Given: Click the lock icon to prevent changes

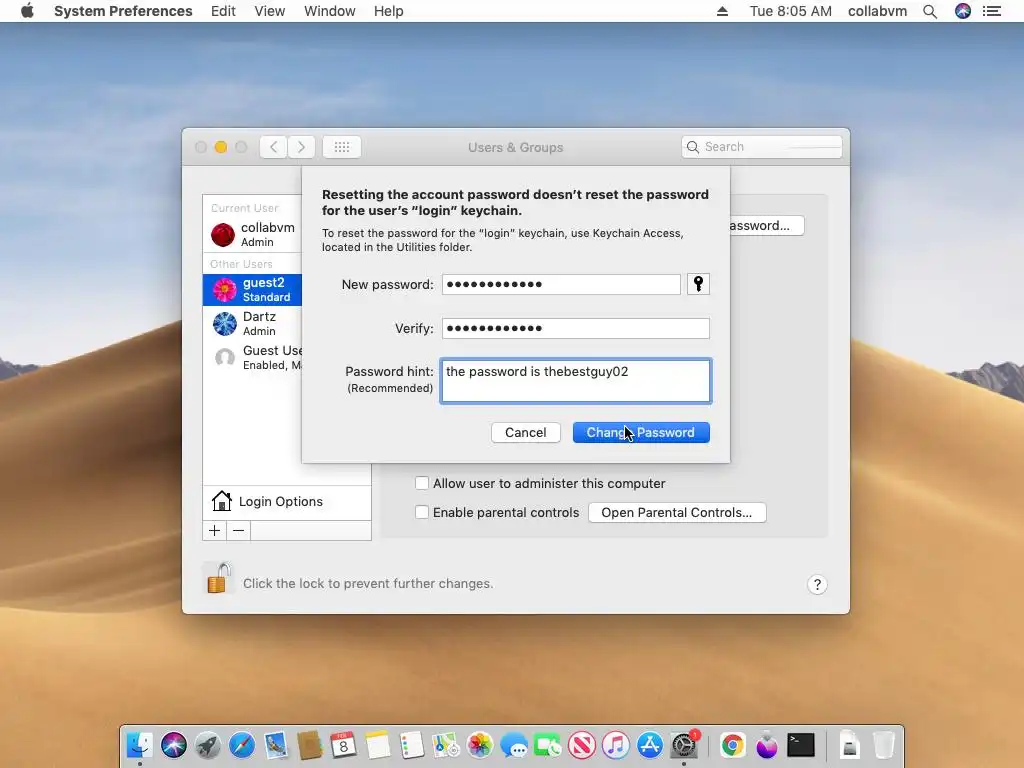Looking at the screenshot, I should 219,578.
